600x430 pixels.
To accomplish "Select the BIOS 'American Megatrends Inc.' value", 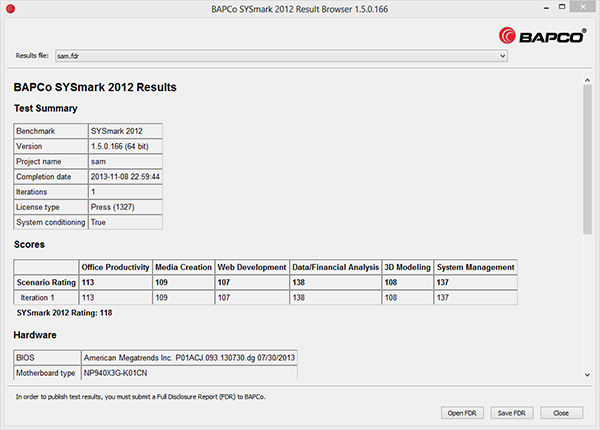I will [189, 358].
